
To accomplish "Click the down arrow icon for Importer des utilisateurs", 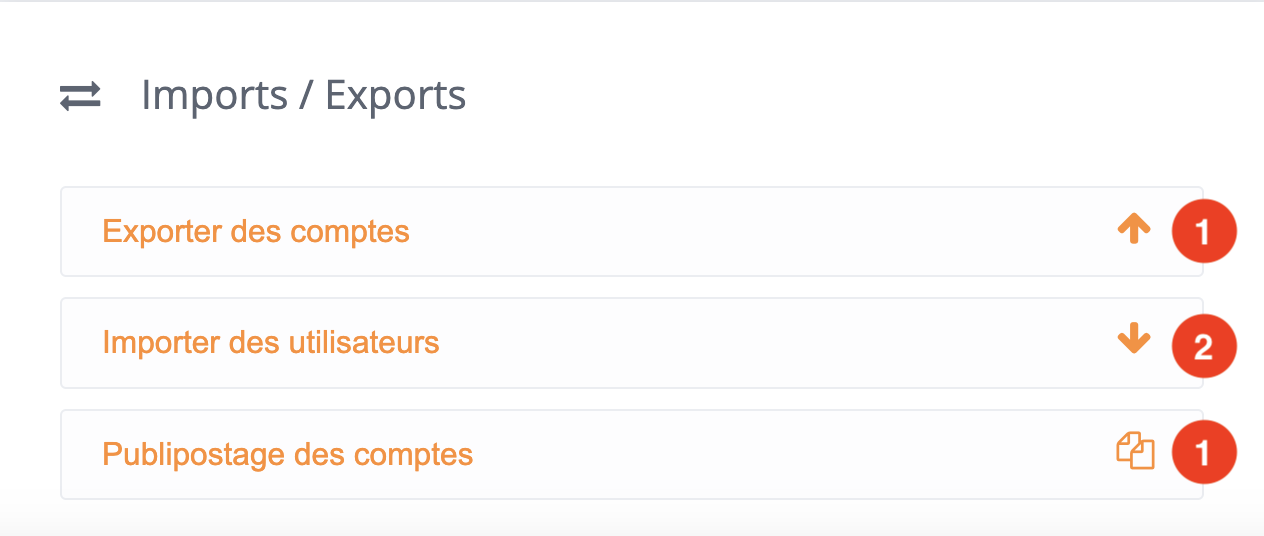I will click(x=1134, y=340).
